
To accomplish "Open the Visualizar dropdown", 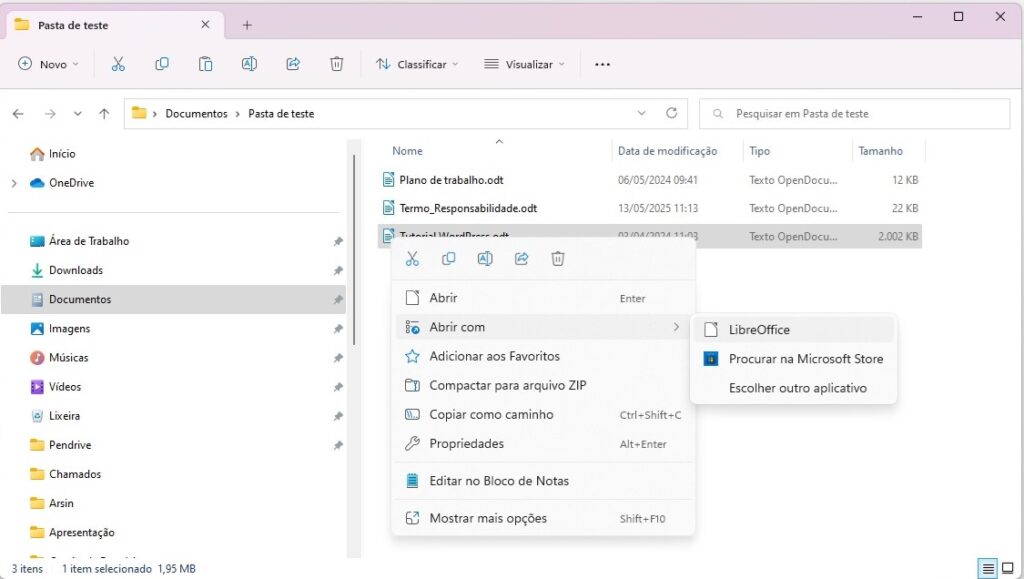I will coord(524,64).
